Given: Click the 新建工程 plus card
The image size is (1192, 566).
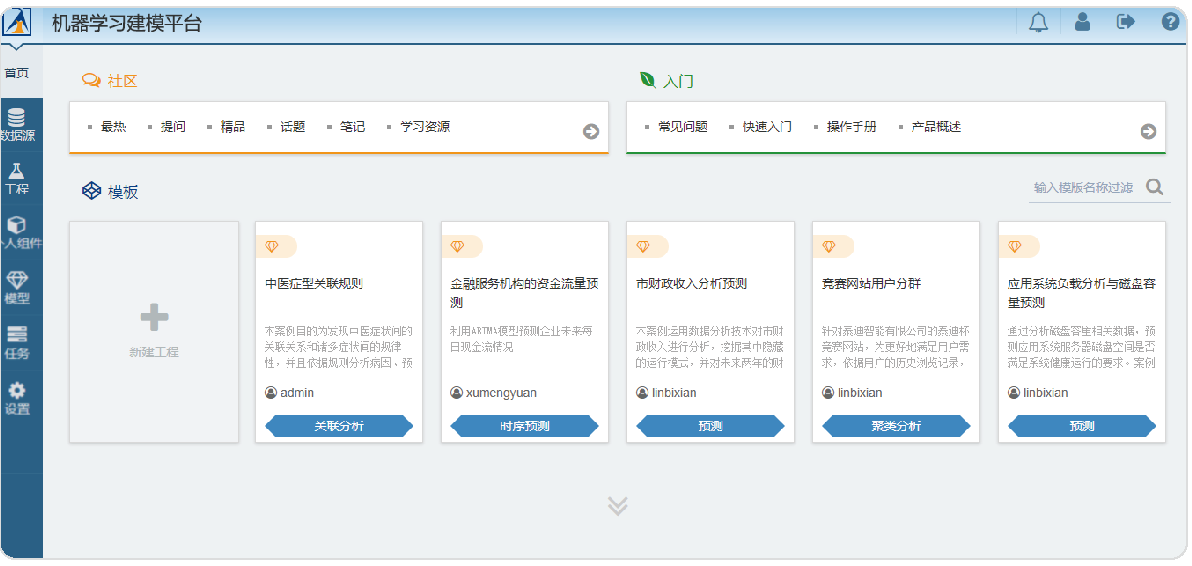Looking at the screenshot, I should (x=154, y=332).
